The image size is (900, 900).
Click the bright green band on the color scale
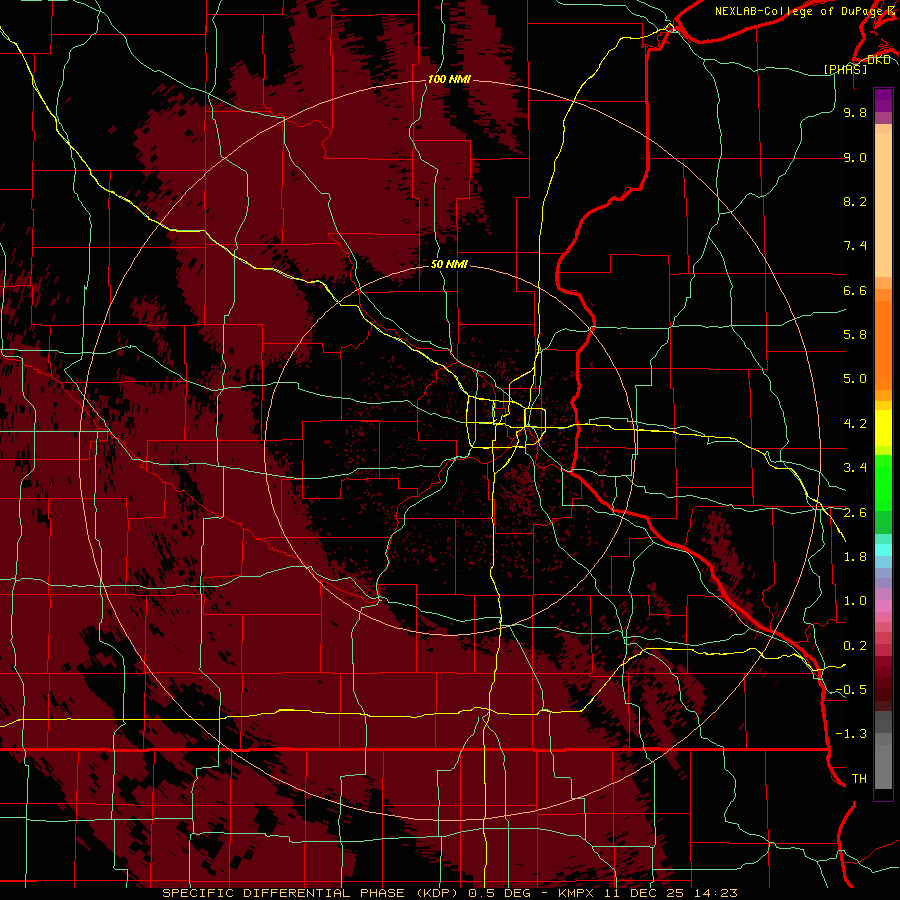[x=883, y=481]
